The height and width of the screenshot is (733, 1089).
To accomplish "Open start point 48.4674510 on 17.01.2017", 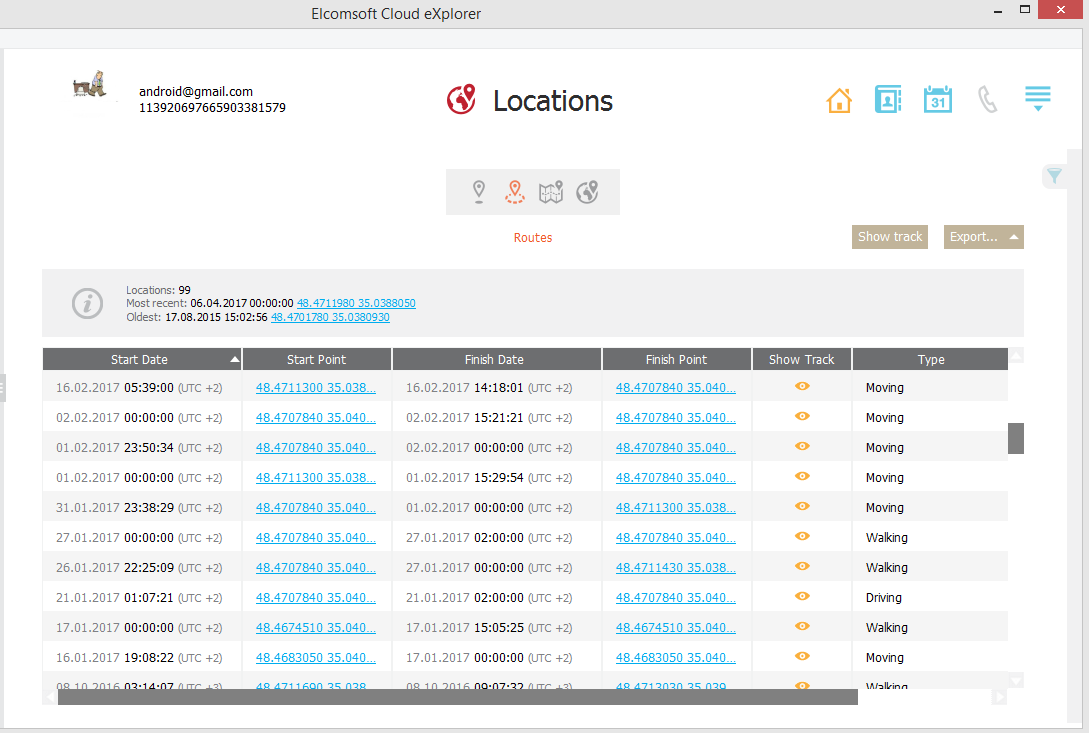I will (315, 627).
